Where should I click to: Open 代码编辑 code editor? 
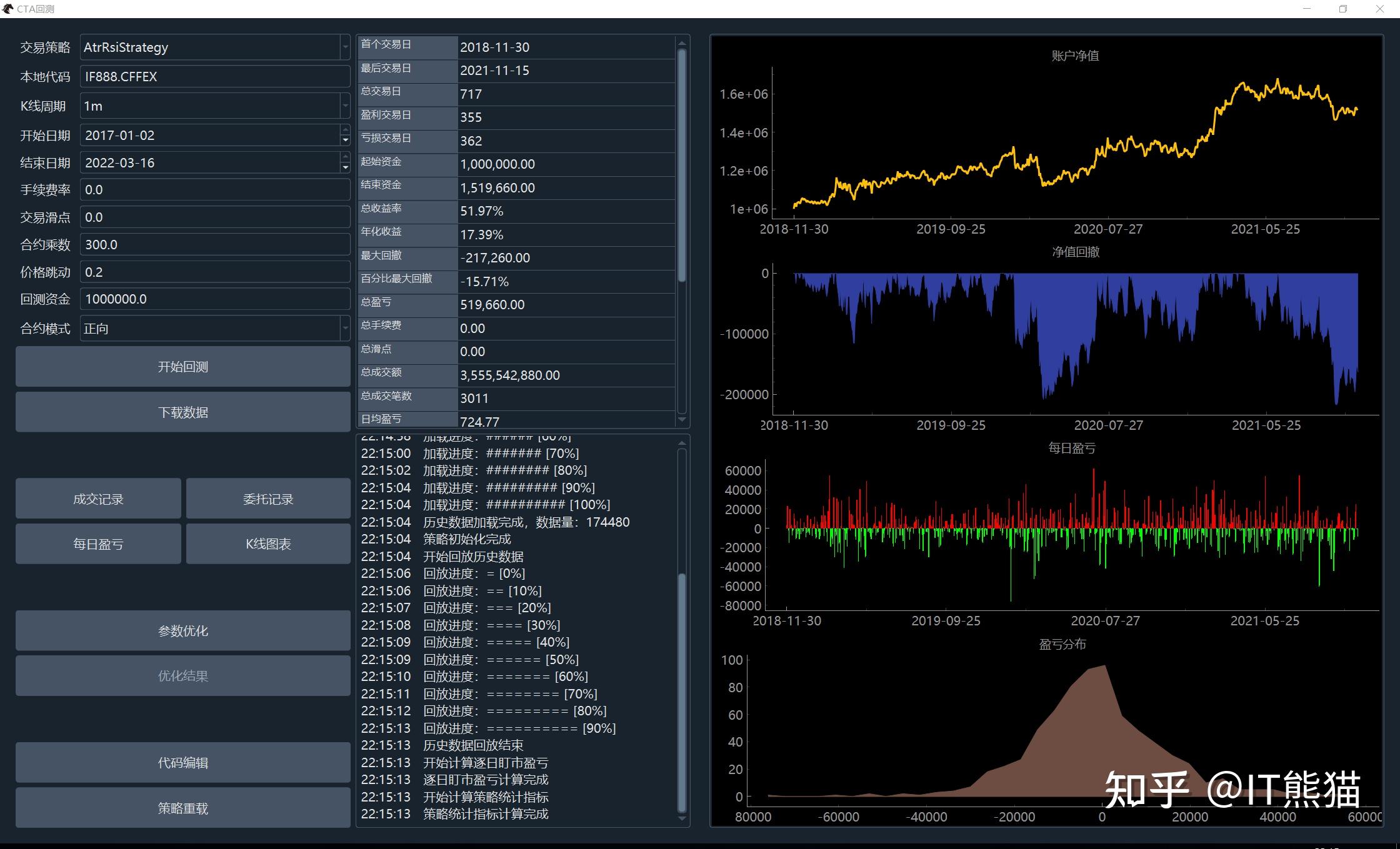[x=182, y=762]
